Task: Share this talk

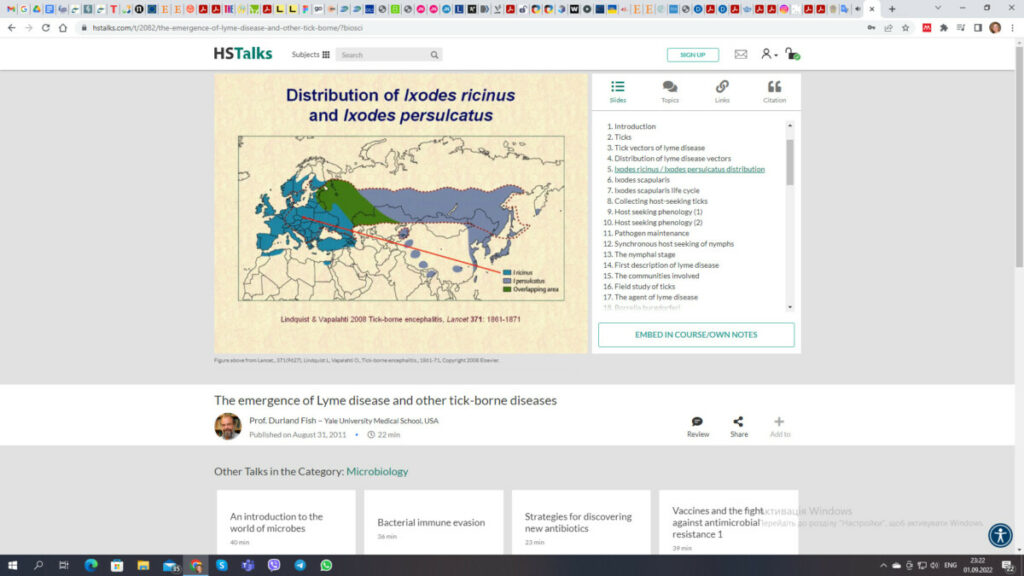Action: click(738, 423)
